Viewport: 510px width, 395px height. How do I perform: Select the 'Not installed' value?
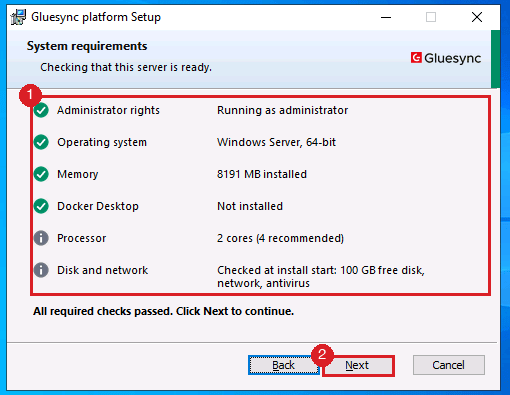tap(250, 206)
